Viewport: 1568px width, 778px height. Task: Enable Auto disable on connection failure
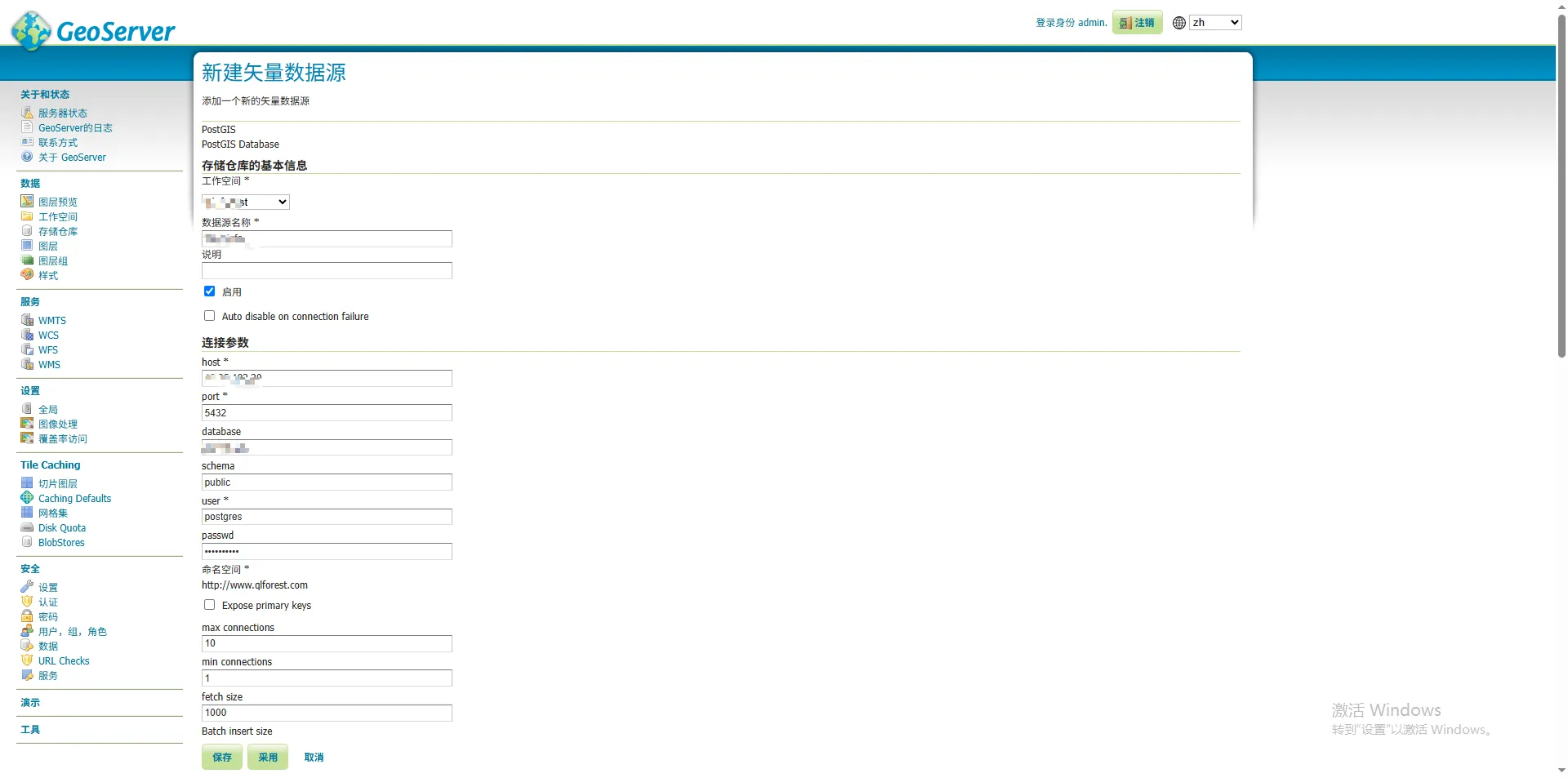(210, 316)
